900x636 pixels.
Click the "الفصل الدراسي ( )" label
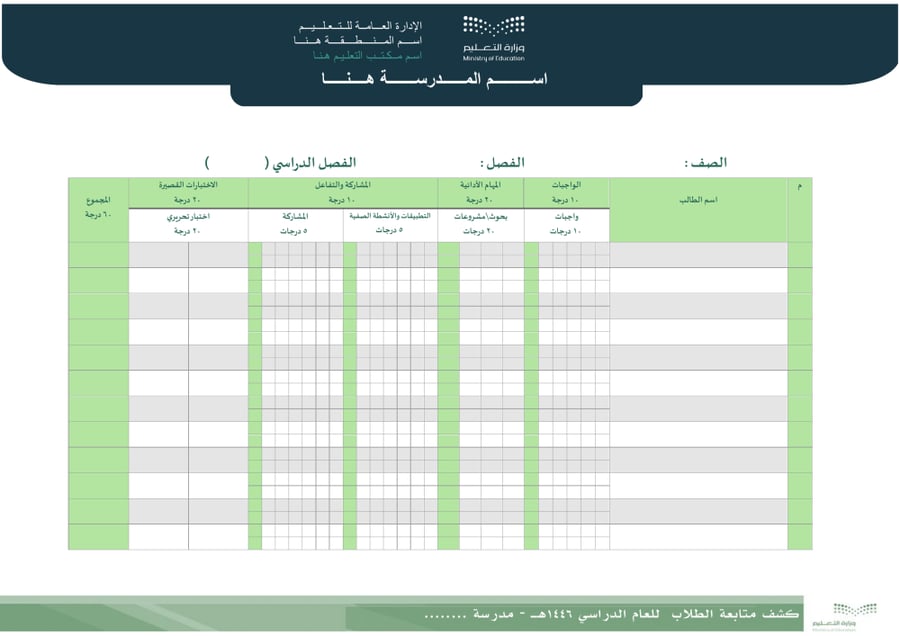(x=281, y=163)
